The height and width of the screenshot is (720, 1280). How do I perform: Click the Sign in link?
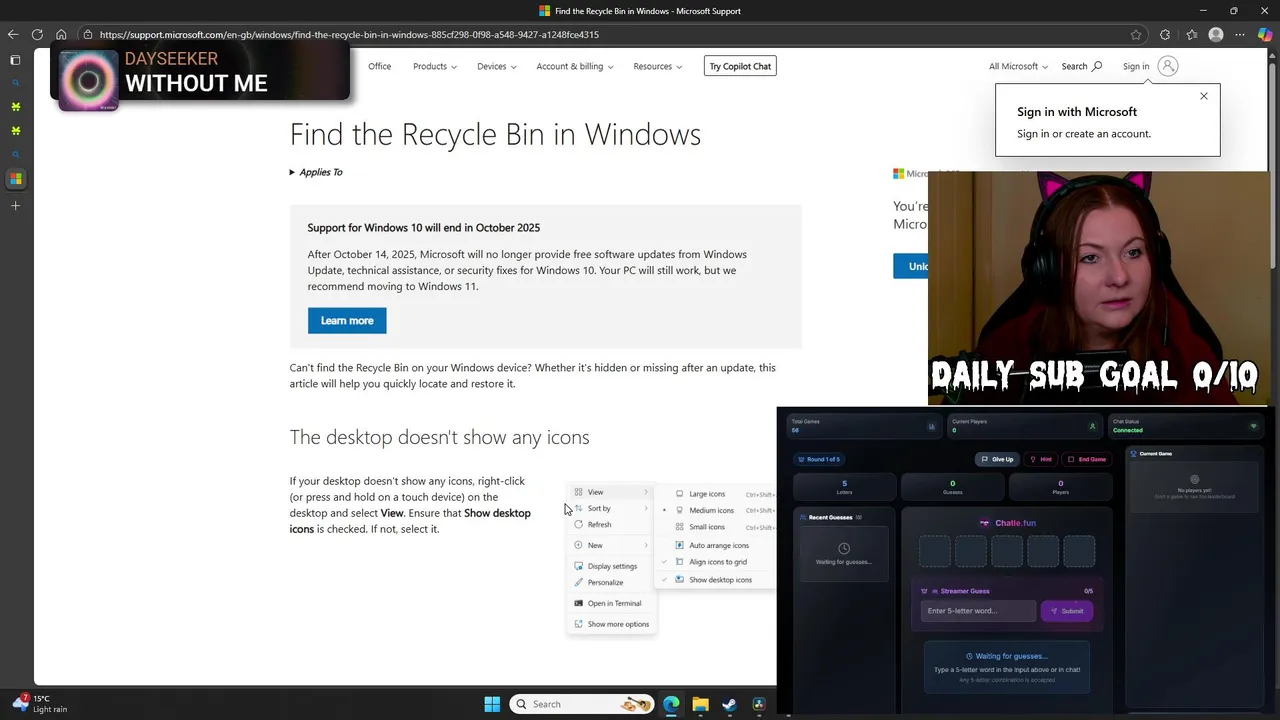click(x=1136, y=66)
